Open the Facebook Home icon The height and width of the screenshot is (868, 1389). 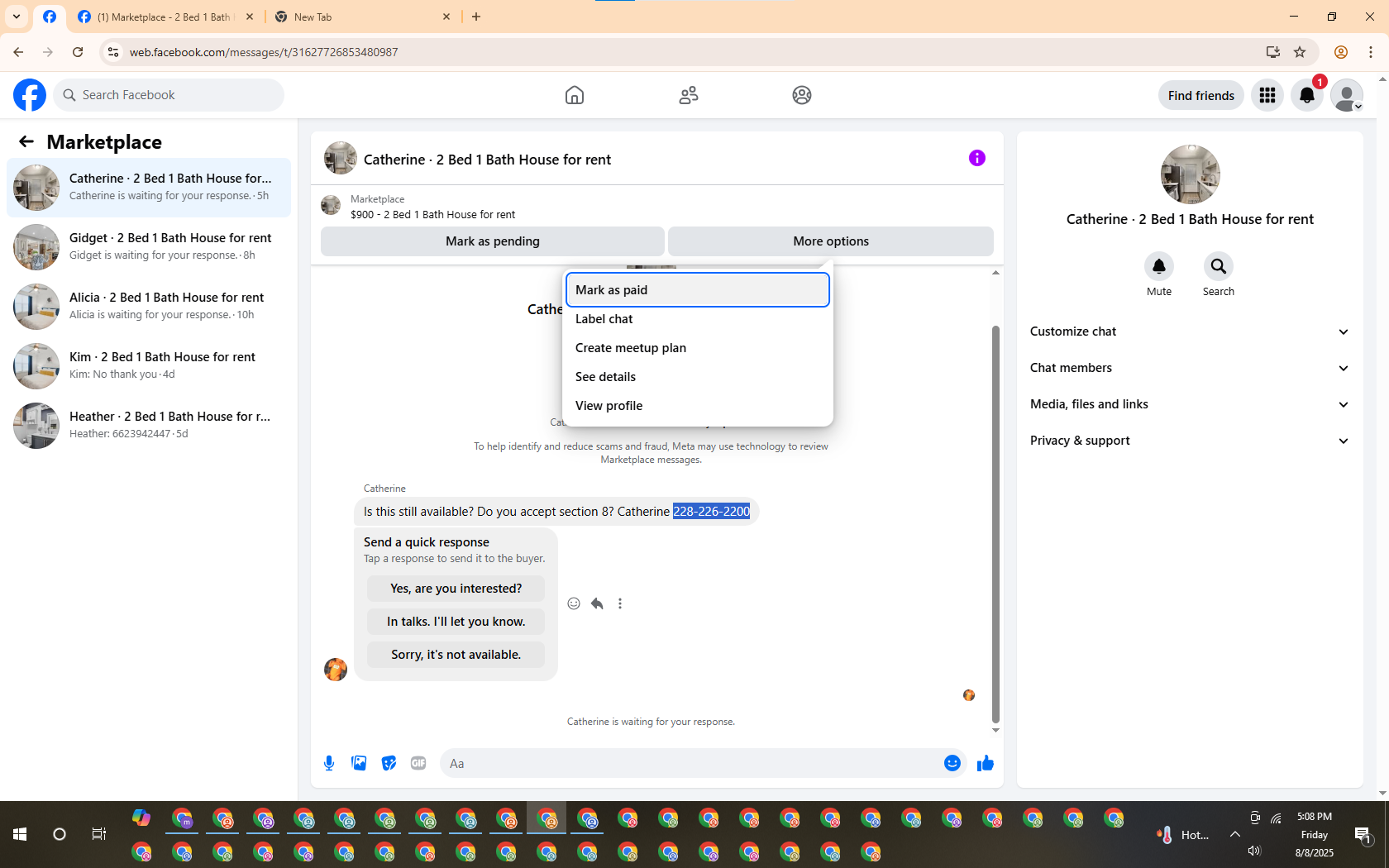click(x=575, y=95)
